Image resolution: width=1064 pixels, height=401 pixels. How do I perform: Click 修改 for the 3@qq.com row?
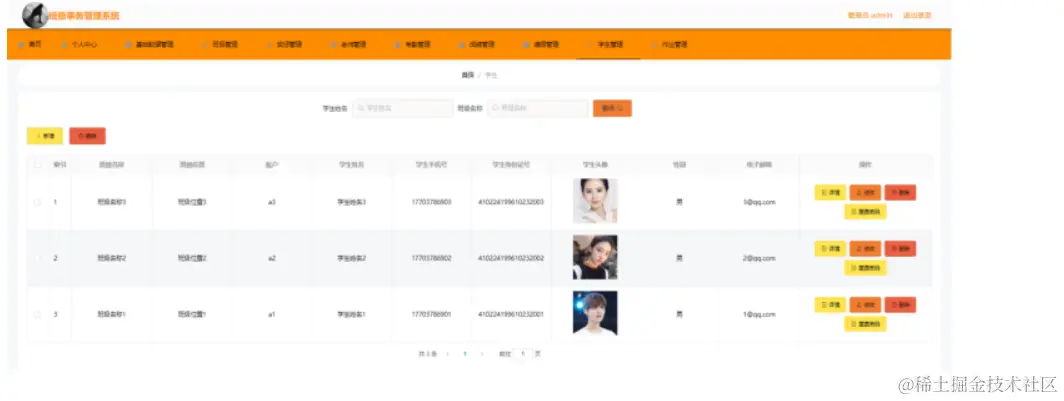(x=865, y=193)
